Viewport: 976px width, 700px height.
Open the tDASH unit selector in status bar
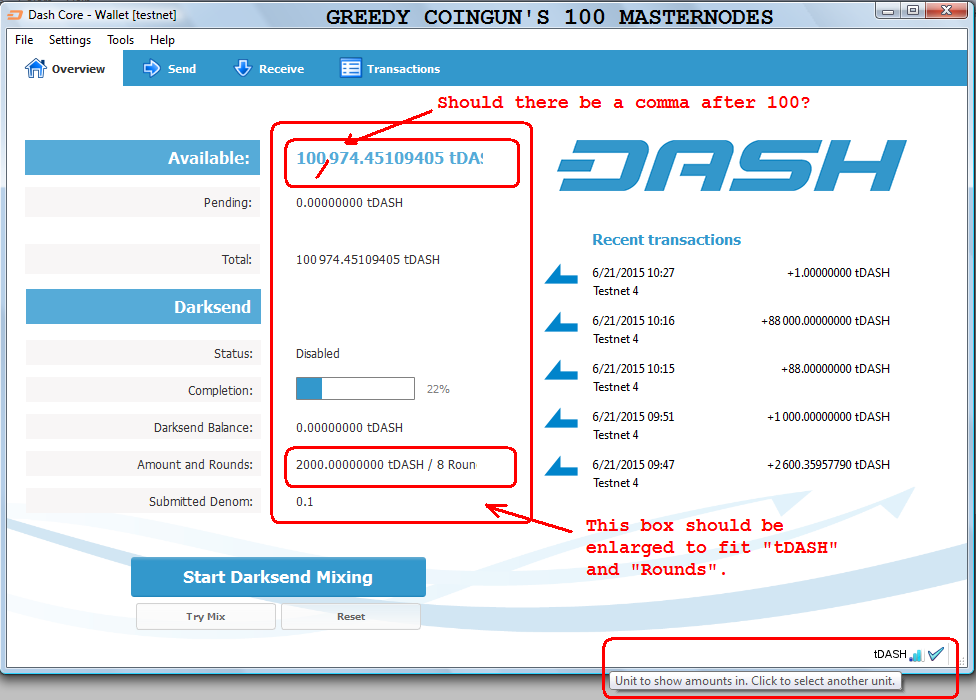[889, 654]
